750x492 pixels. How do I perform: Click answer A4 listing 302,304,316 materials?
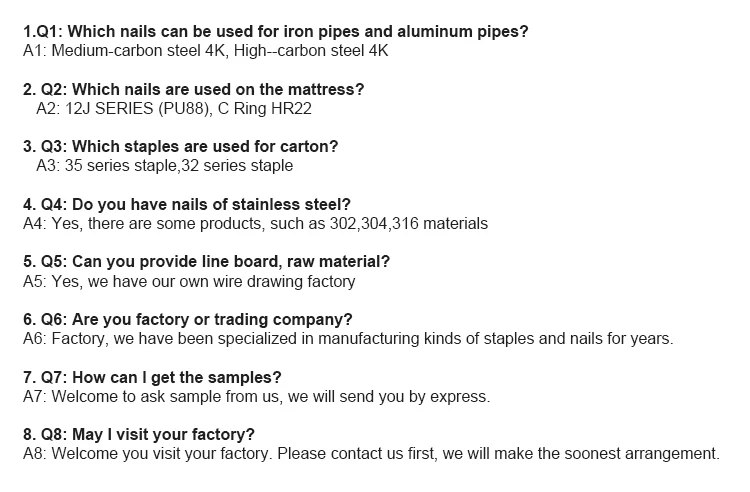click(x=255, y=223)
